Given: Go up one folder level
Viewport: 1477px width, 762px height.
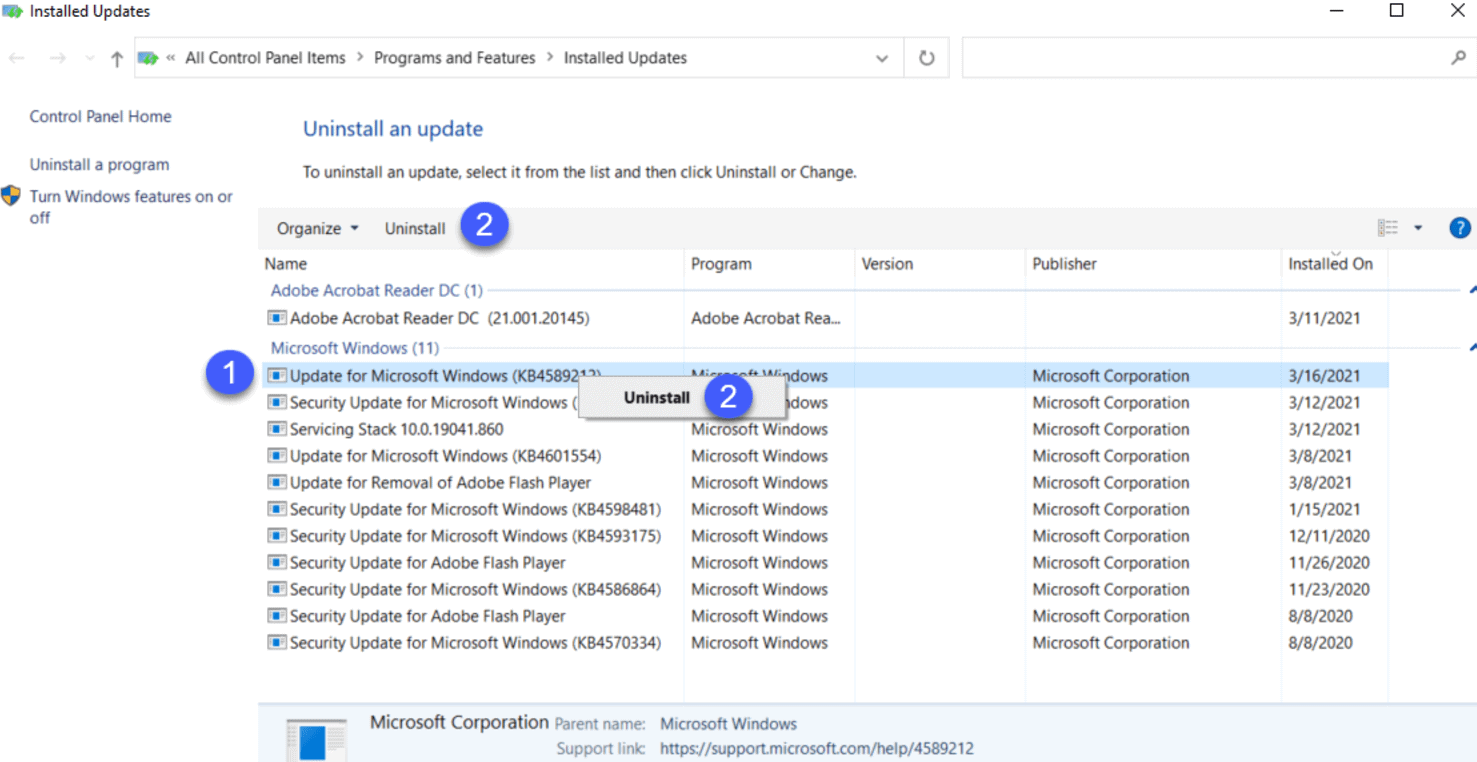Looking at the screenshot, I should [117, 58].
